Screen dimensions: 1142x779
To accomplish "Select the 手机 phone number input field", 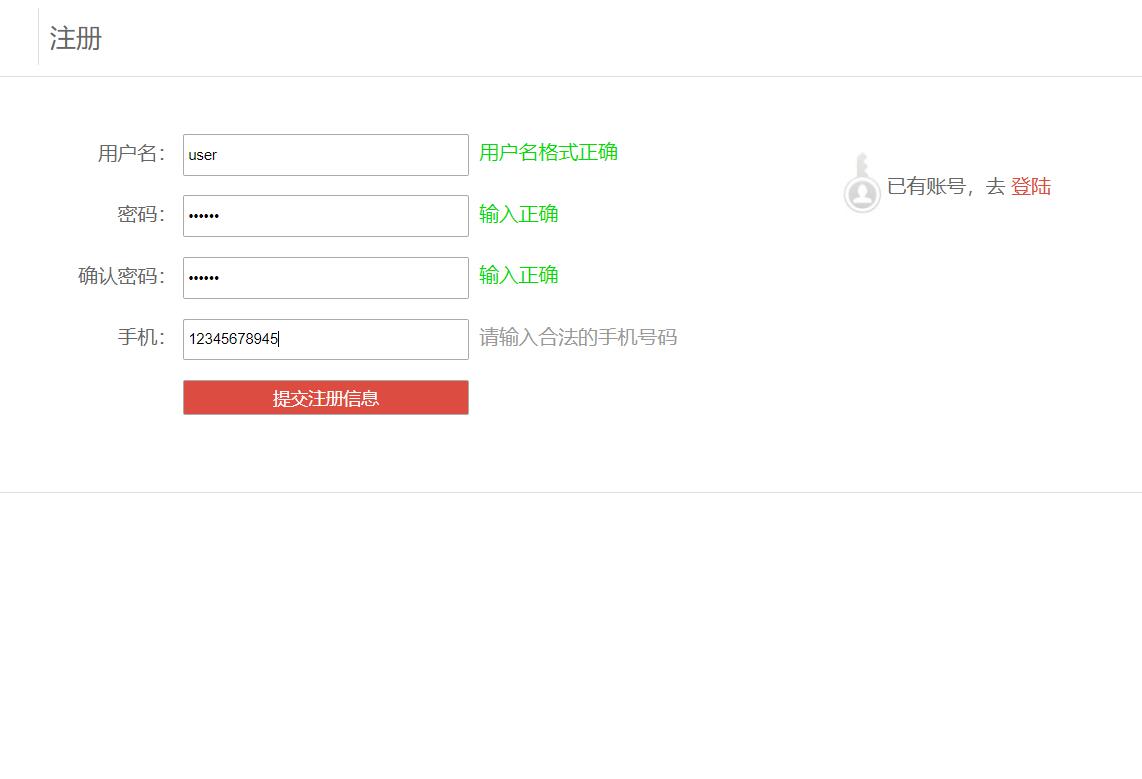I will pyautogui.click(x=325, y=339).
